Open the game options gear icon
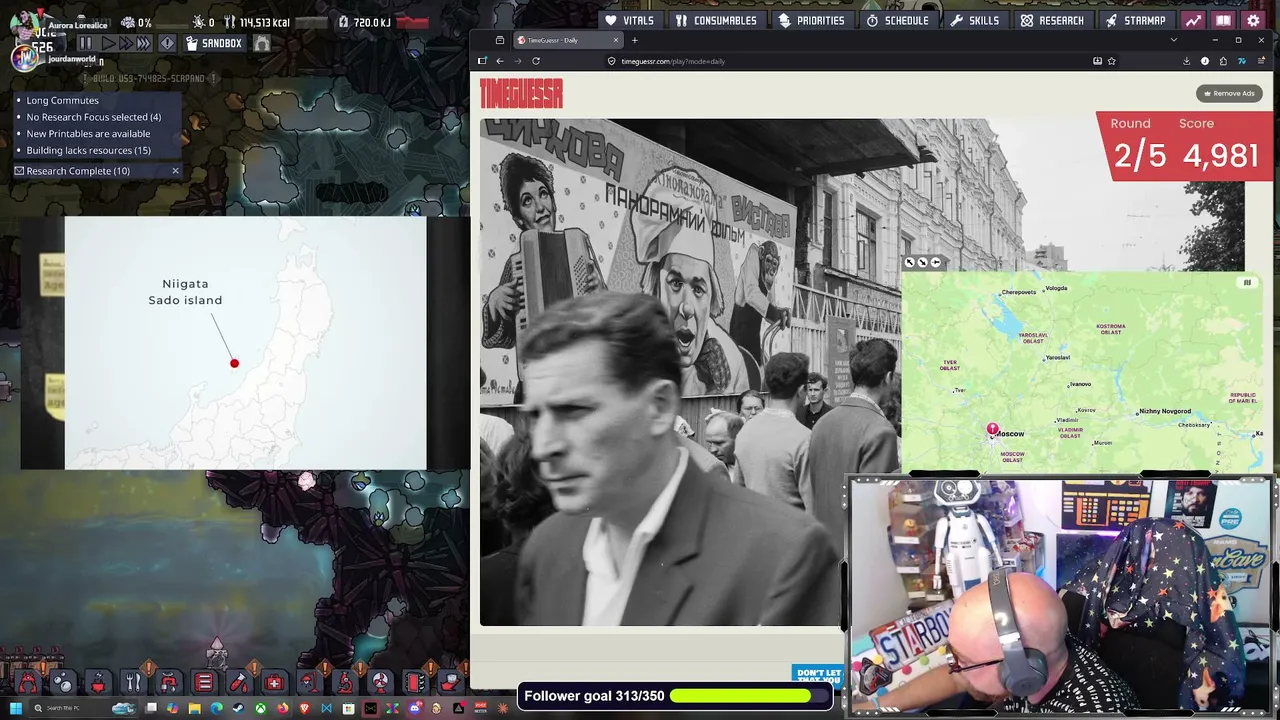Screen dimensions: 1280x720 [1253, 20]
